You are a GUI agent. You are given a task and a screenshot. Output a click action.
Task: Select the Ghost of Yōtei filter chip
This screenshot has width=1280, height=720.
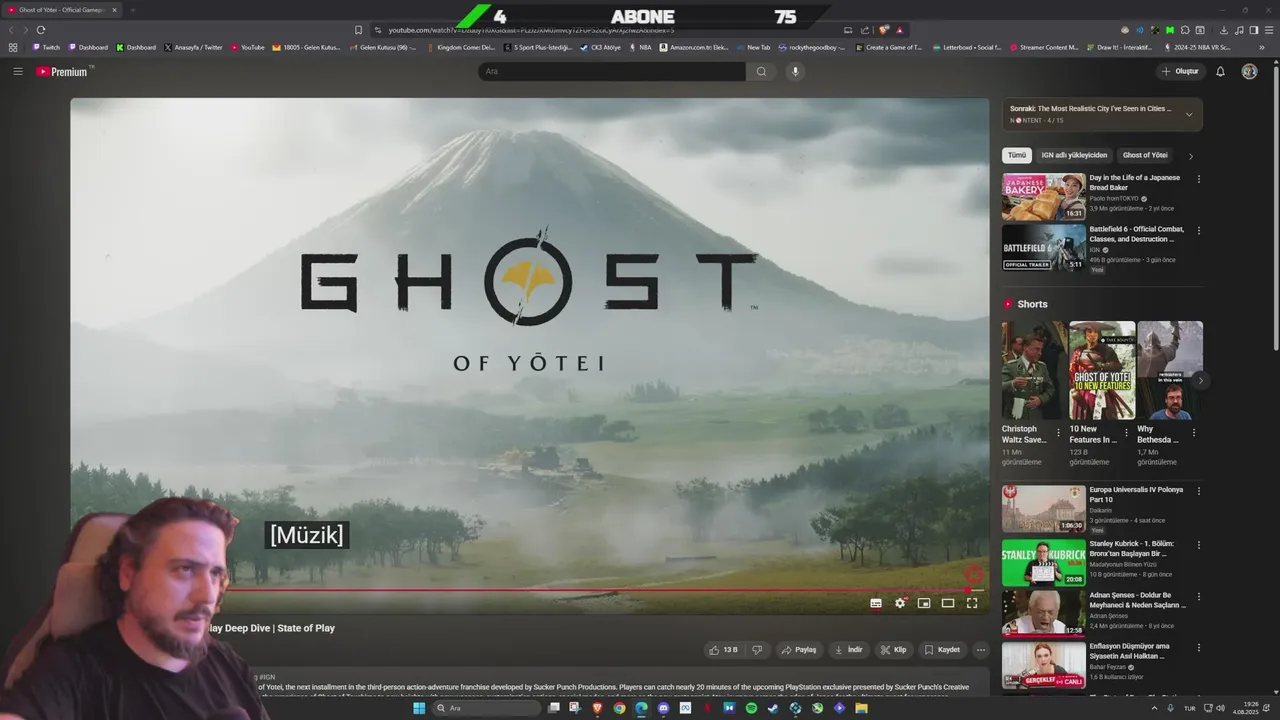[x=1145, y=155]
